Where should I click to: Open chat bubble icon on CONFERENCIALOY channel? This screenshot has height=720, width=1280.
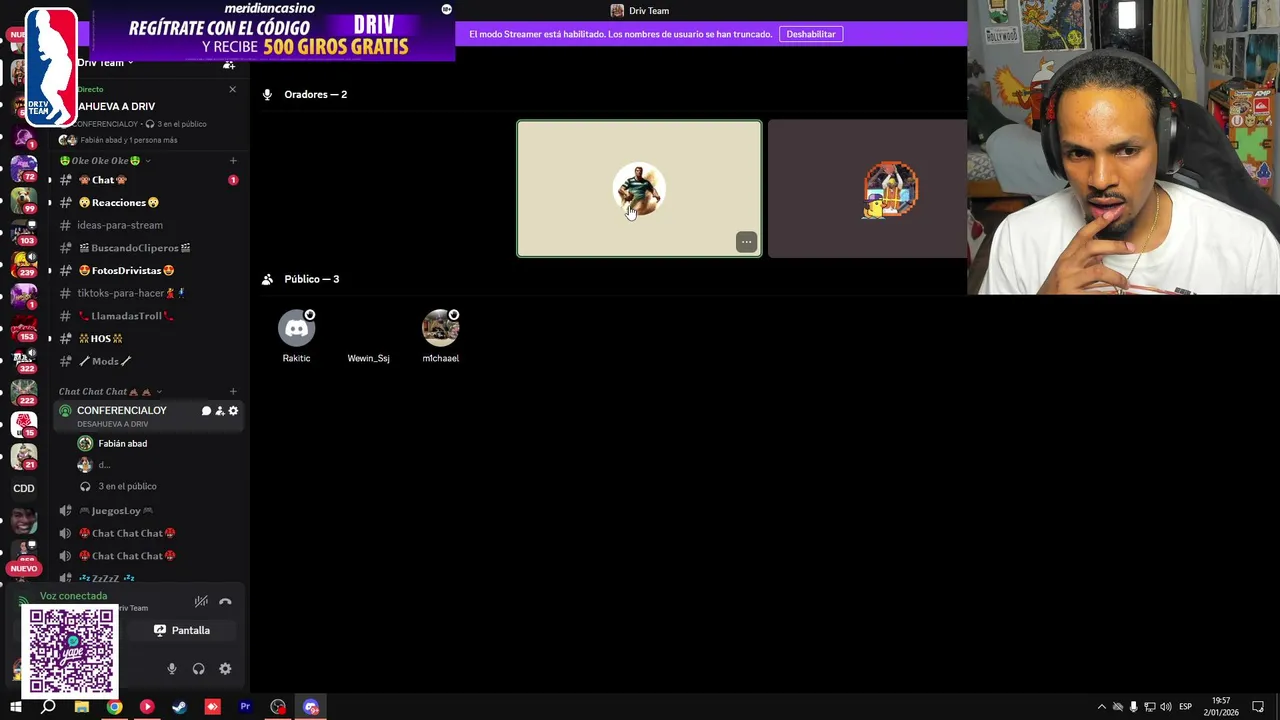pos(206,411)
